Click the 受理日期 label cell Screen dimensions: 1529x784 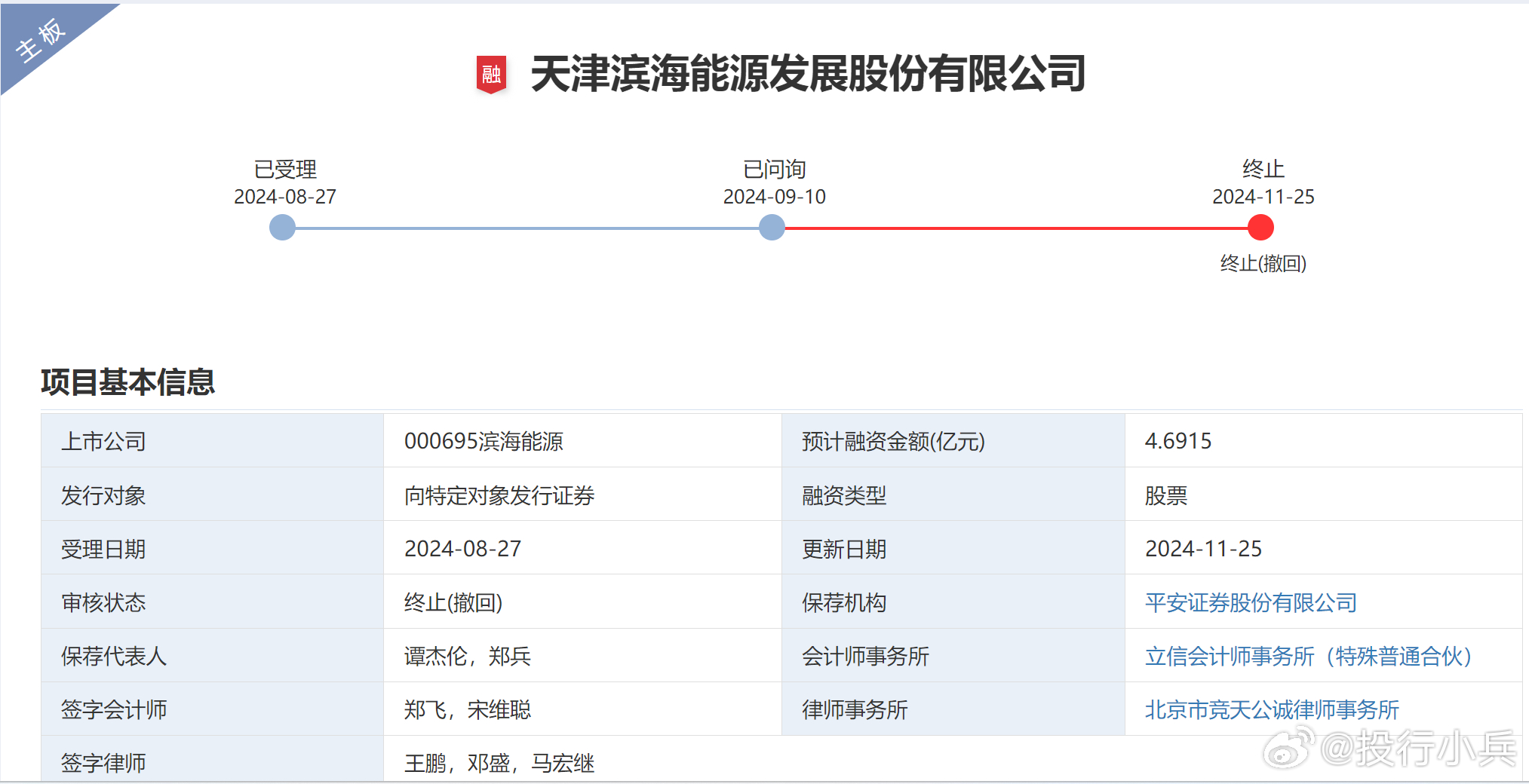click(x=212, y=548)
